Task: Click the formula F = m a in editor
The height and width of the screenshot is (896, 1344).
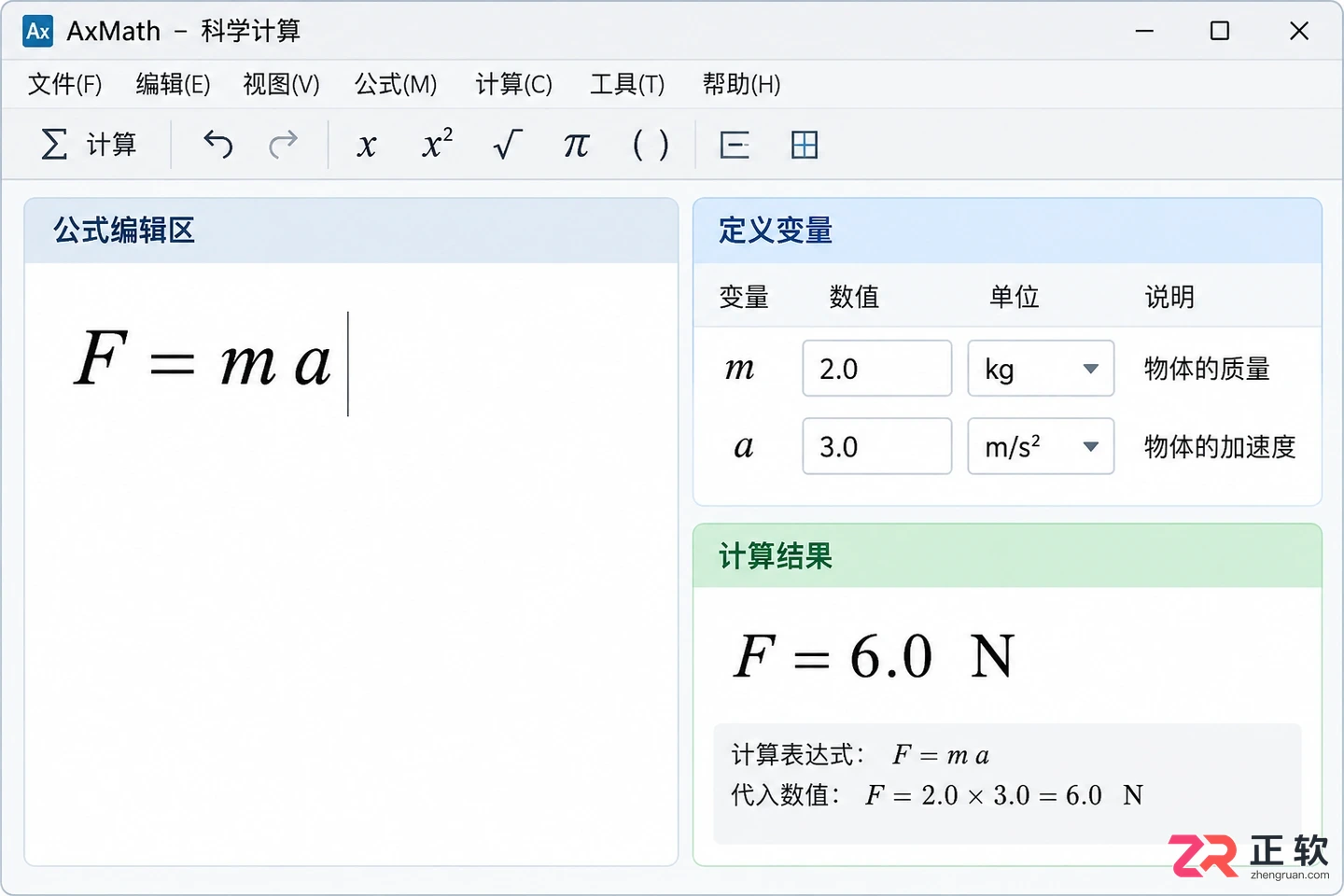Action: point(203,359)
